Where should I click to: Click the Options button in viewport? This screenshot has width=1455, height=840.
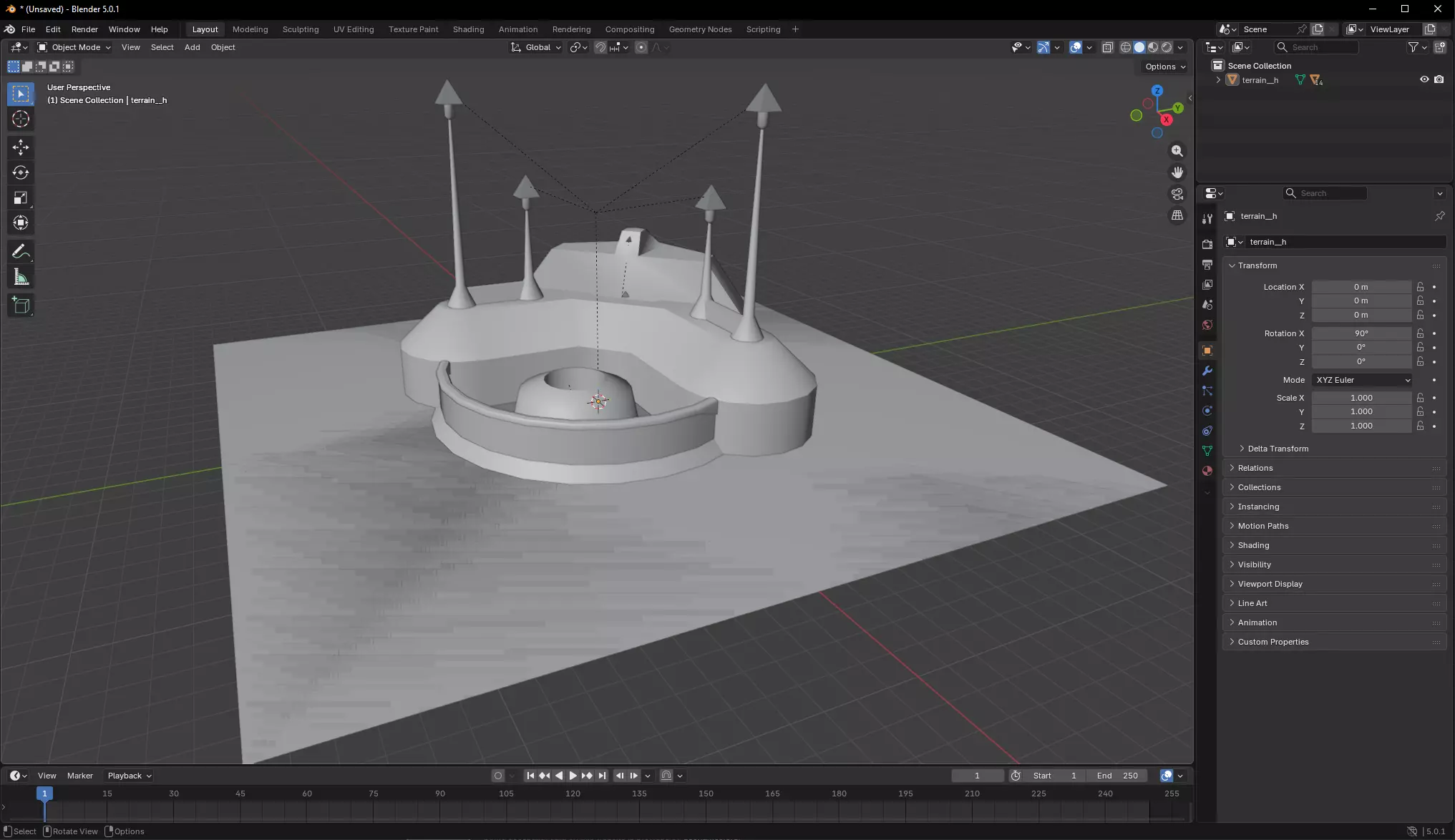(1164, 67)
